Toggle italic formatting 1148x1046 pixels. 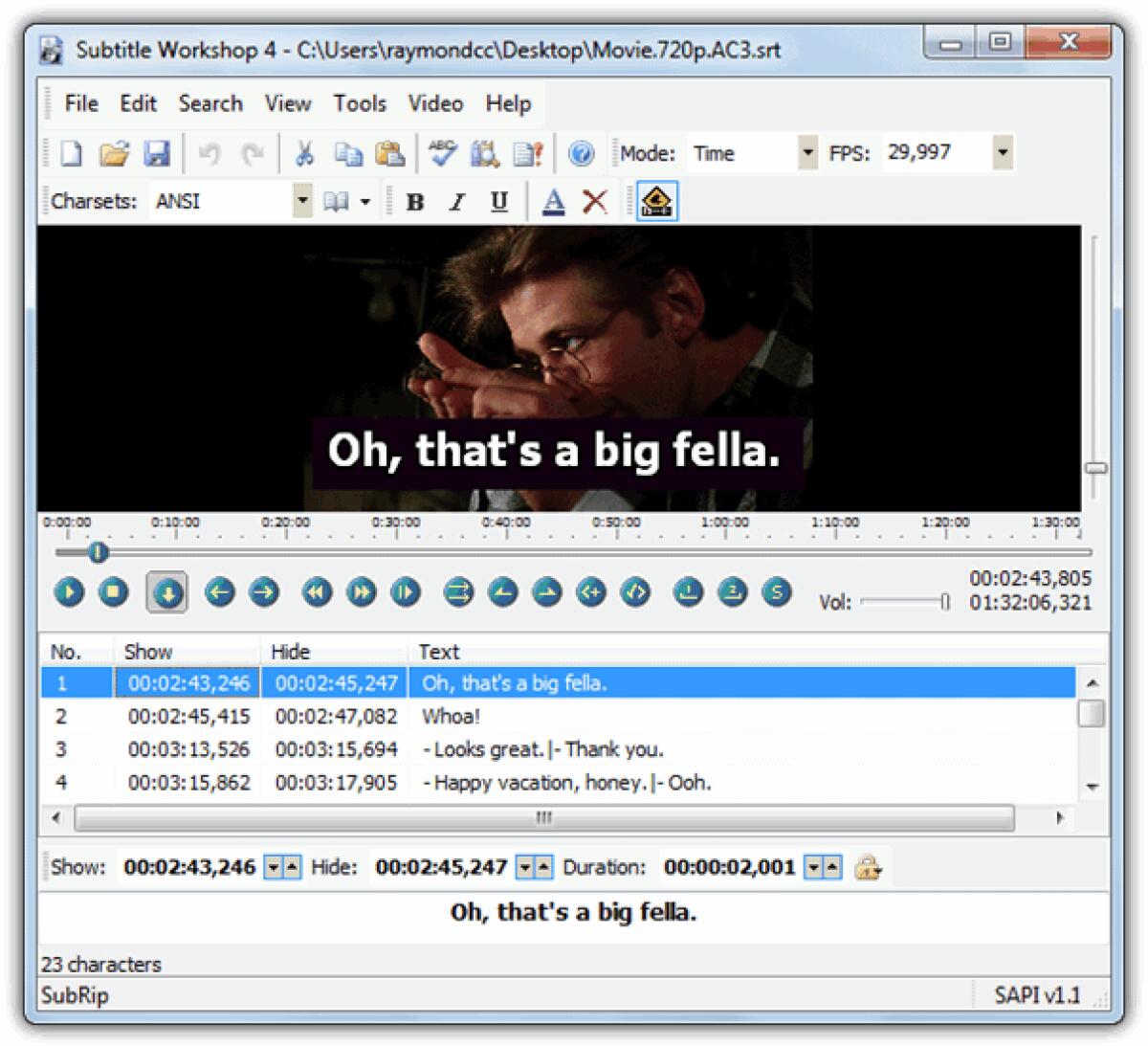tap(457, 201)
